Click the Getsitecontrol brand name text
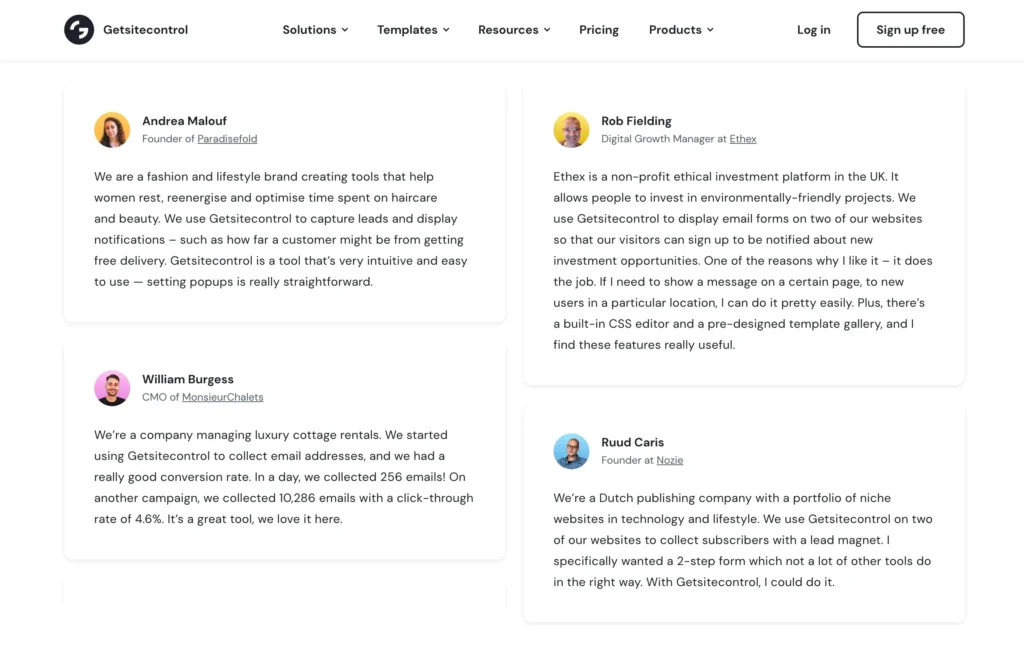This screenshot has height=648, width=1024. coord(145,30)
